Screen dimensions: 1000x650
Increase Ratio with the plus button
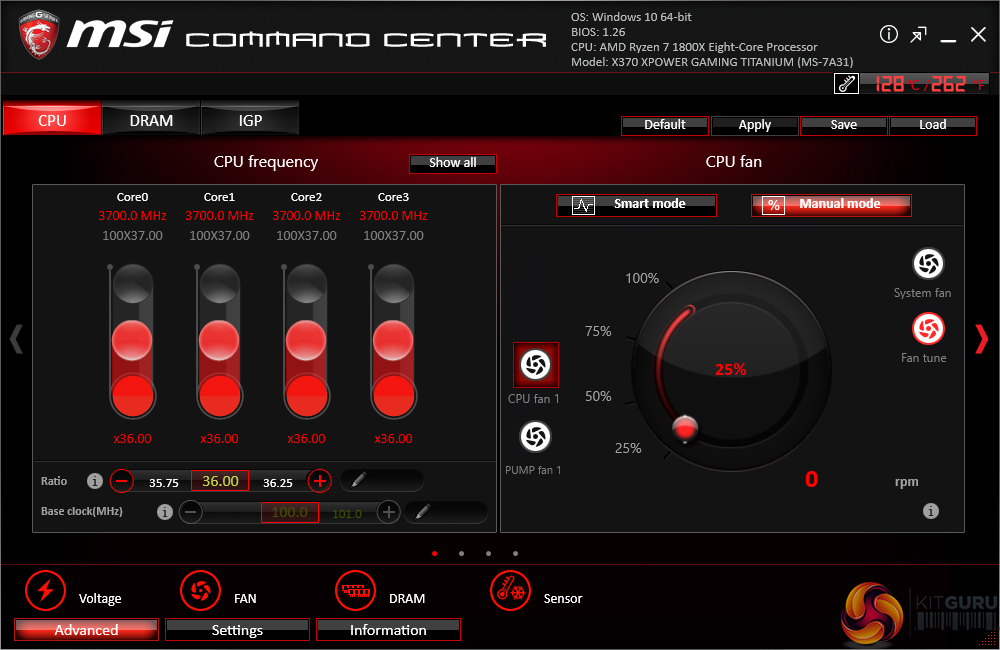tap(320, 480)
